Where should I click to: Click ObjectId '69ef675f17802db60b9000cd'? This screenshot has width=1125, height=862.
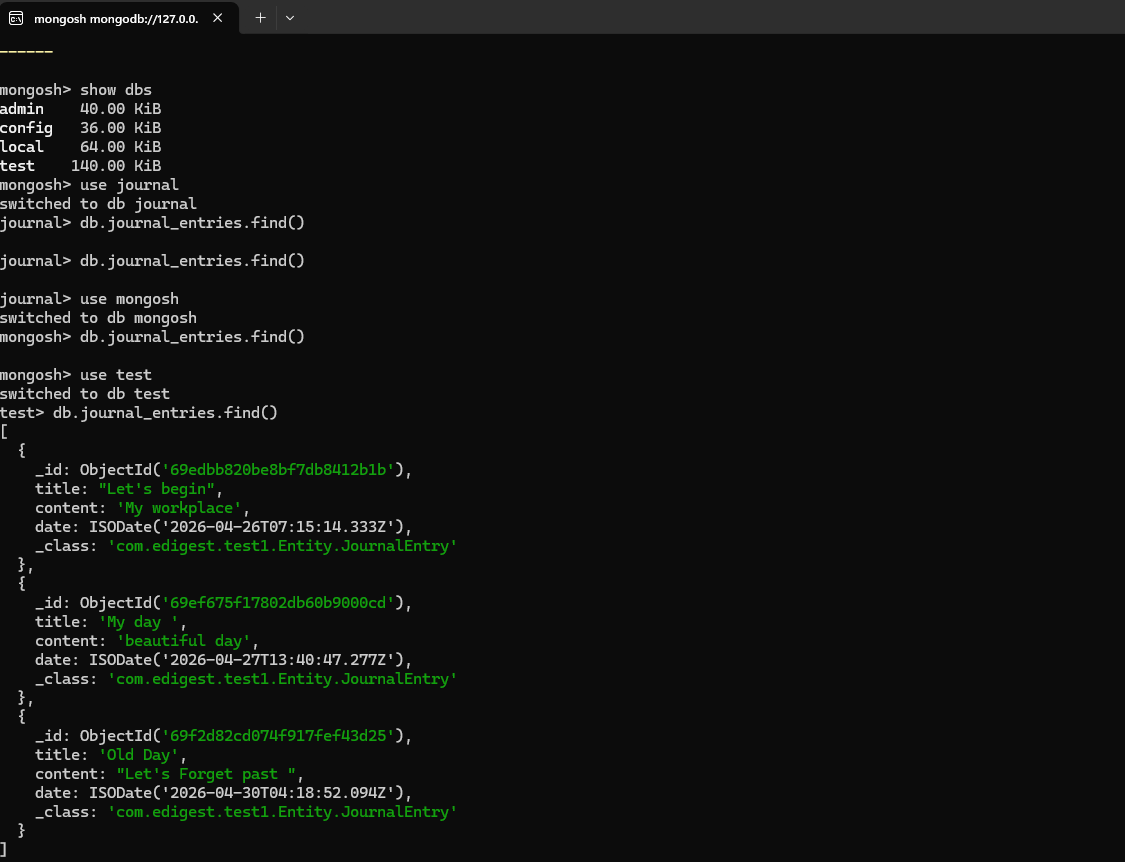pos(278,603)
